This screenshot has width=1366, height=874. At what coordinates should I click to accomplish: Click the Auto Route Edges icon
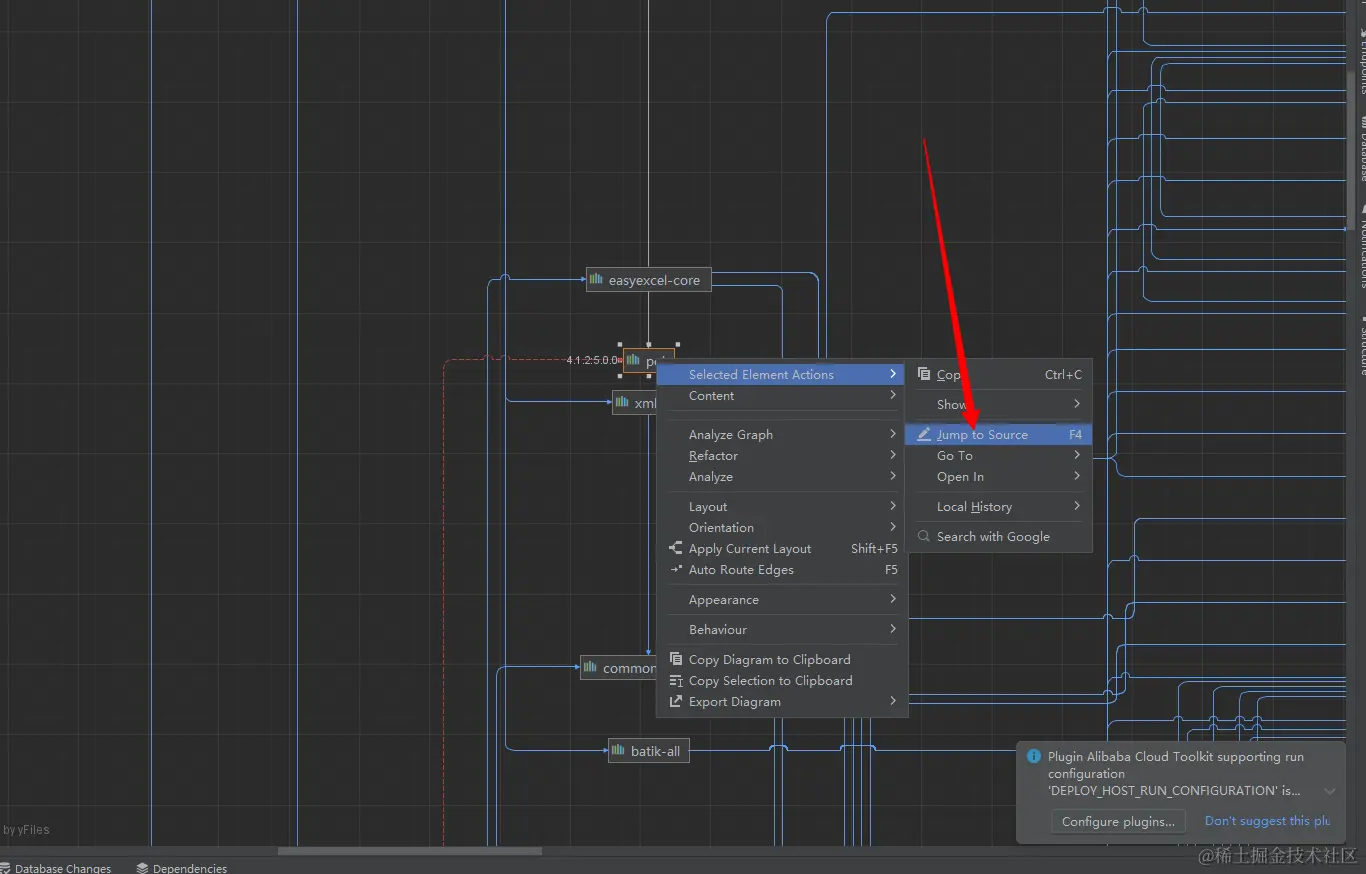click(x=676, y=570)
